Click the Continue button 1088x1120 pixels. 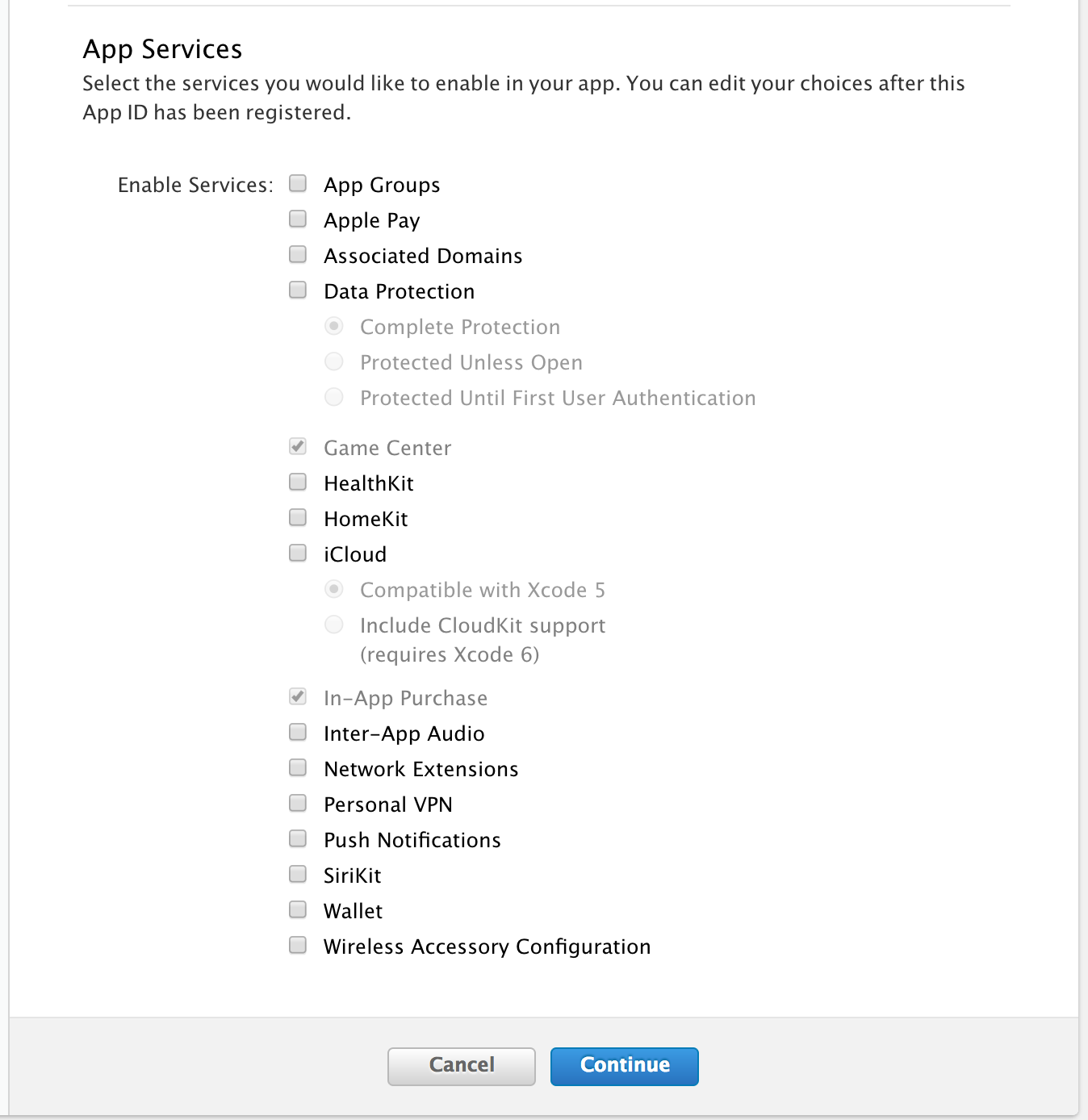click(625, 1066)
